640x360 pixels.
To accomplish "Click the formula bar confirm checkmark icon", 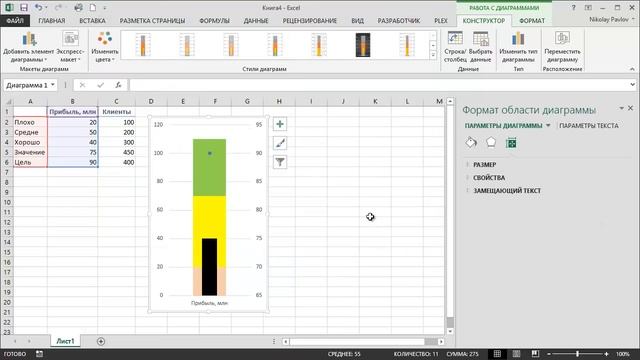I will click(x=100, y=85).
